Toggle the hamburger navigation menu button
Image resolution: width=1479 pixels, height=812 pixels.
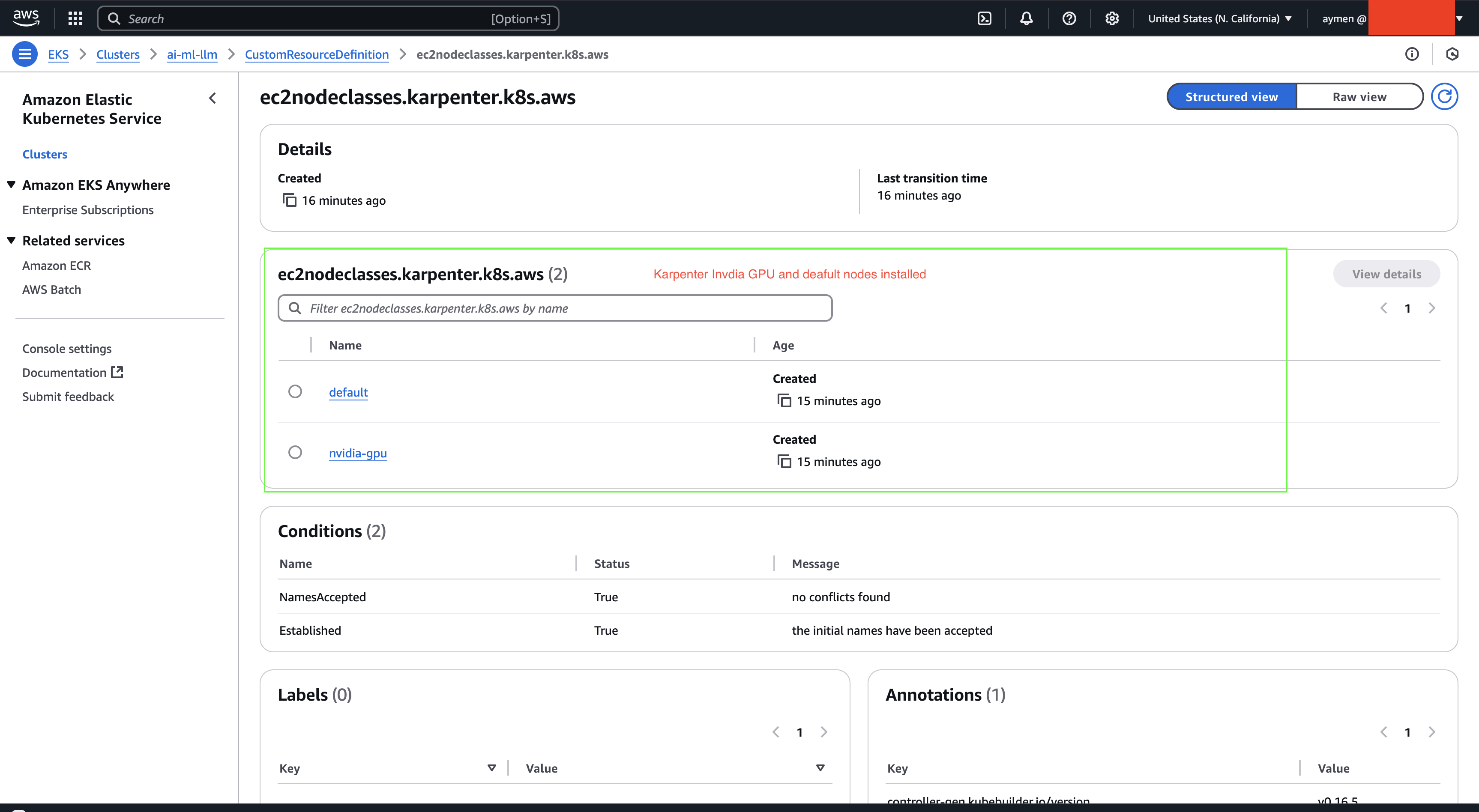pyautogui.click(x=25, y=54)
